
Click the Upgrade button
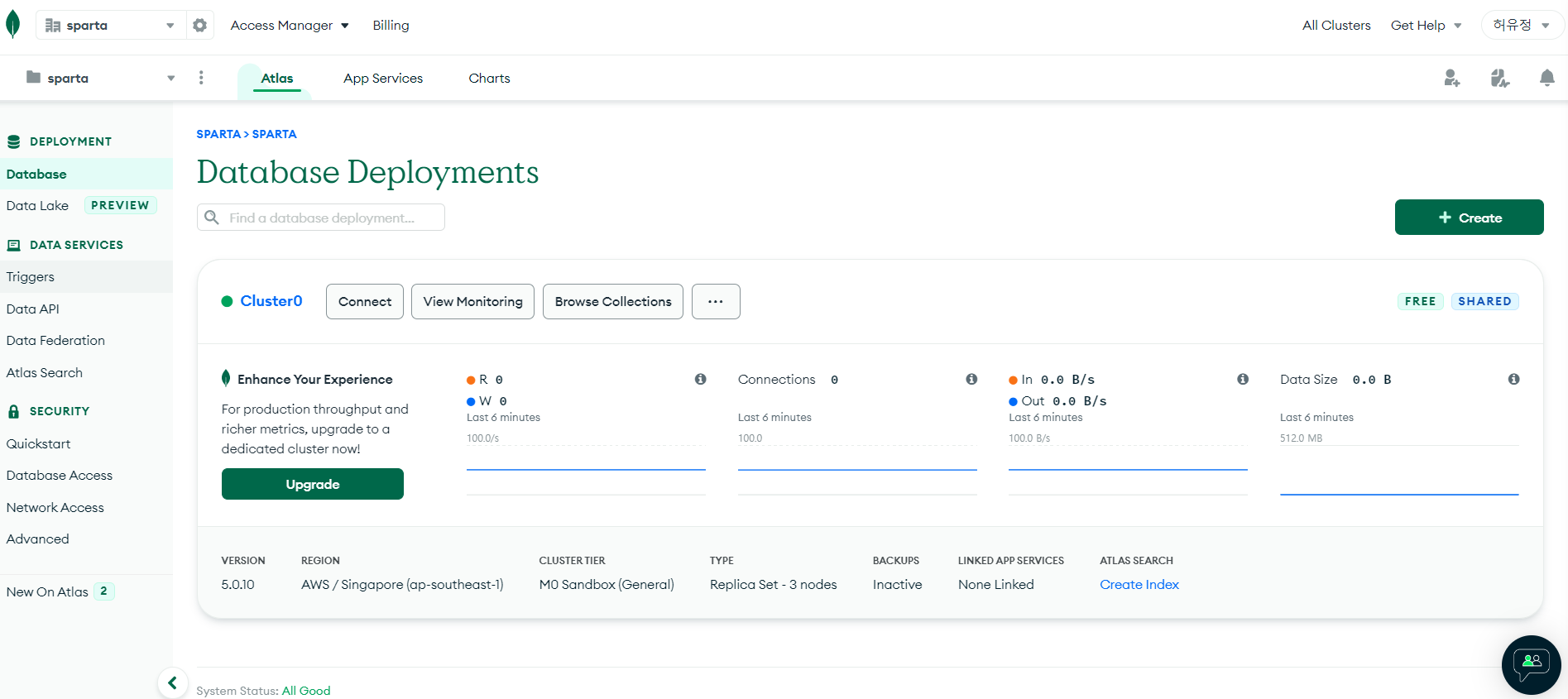(x=313, y=484)
